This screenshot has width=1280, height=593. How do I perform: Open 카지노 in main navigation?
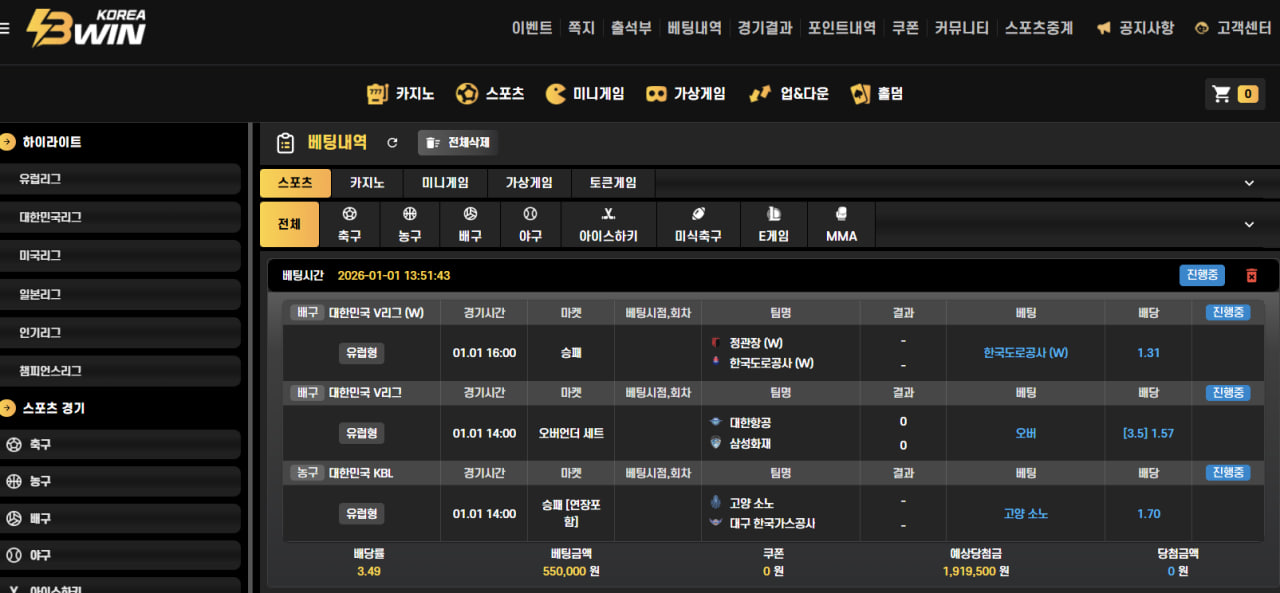[x=402, y=94]
